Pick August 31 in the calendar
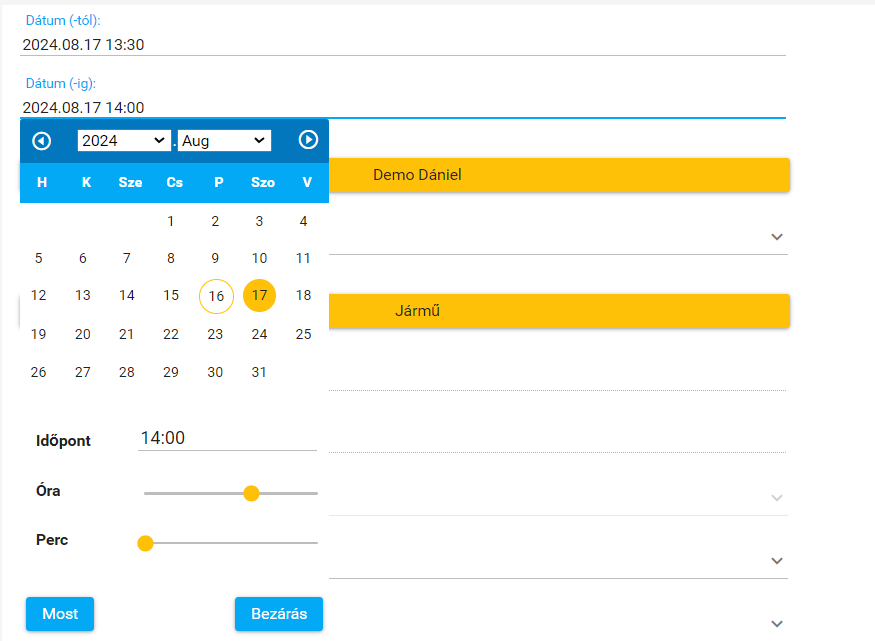The height and width of the screenshot is (641, 875). tap(259, 372)
